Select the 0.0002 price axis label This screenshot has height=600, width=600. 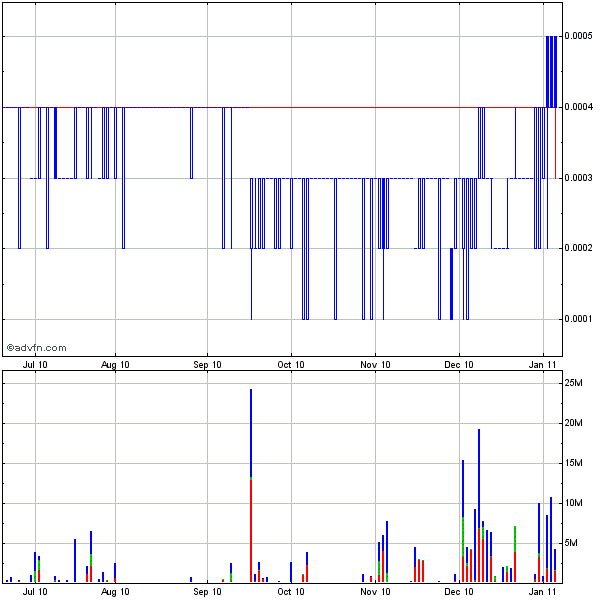point(578,248)
